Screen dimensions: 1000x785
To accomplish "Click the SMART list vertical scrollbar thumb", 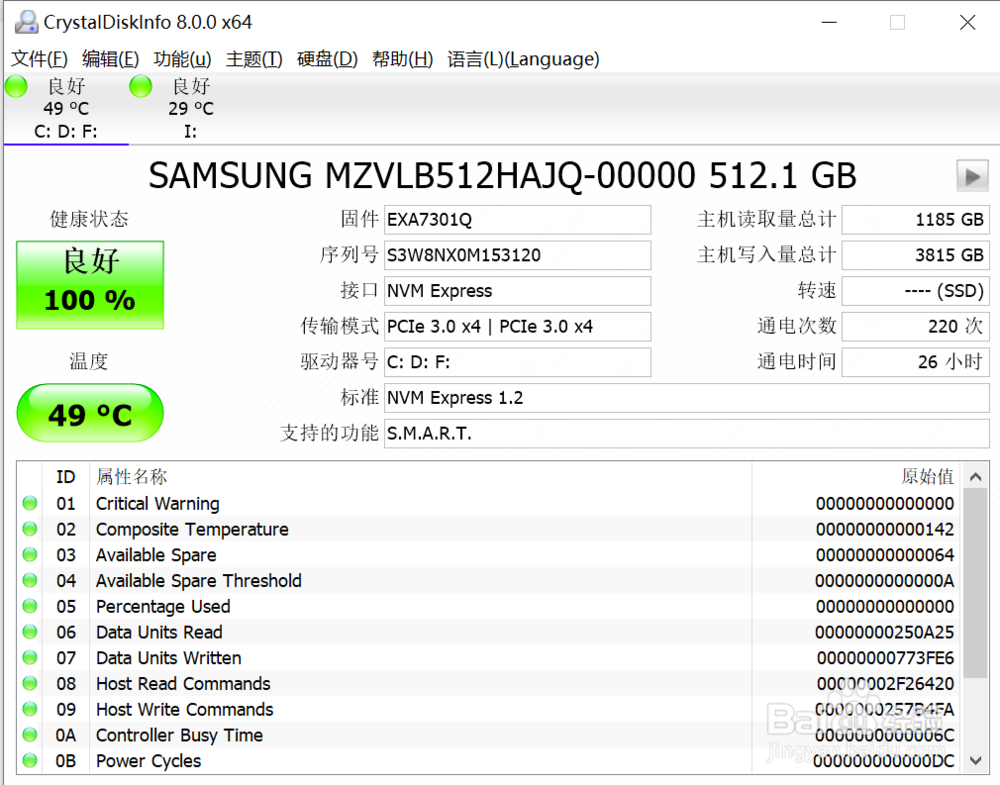I will [x=975, y=583].
